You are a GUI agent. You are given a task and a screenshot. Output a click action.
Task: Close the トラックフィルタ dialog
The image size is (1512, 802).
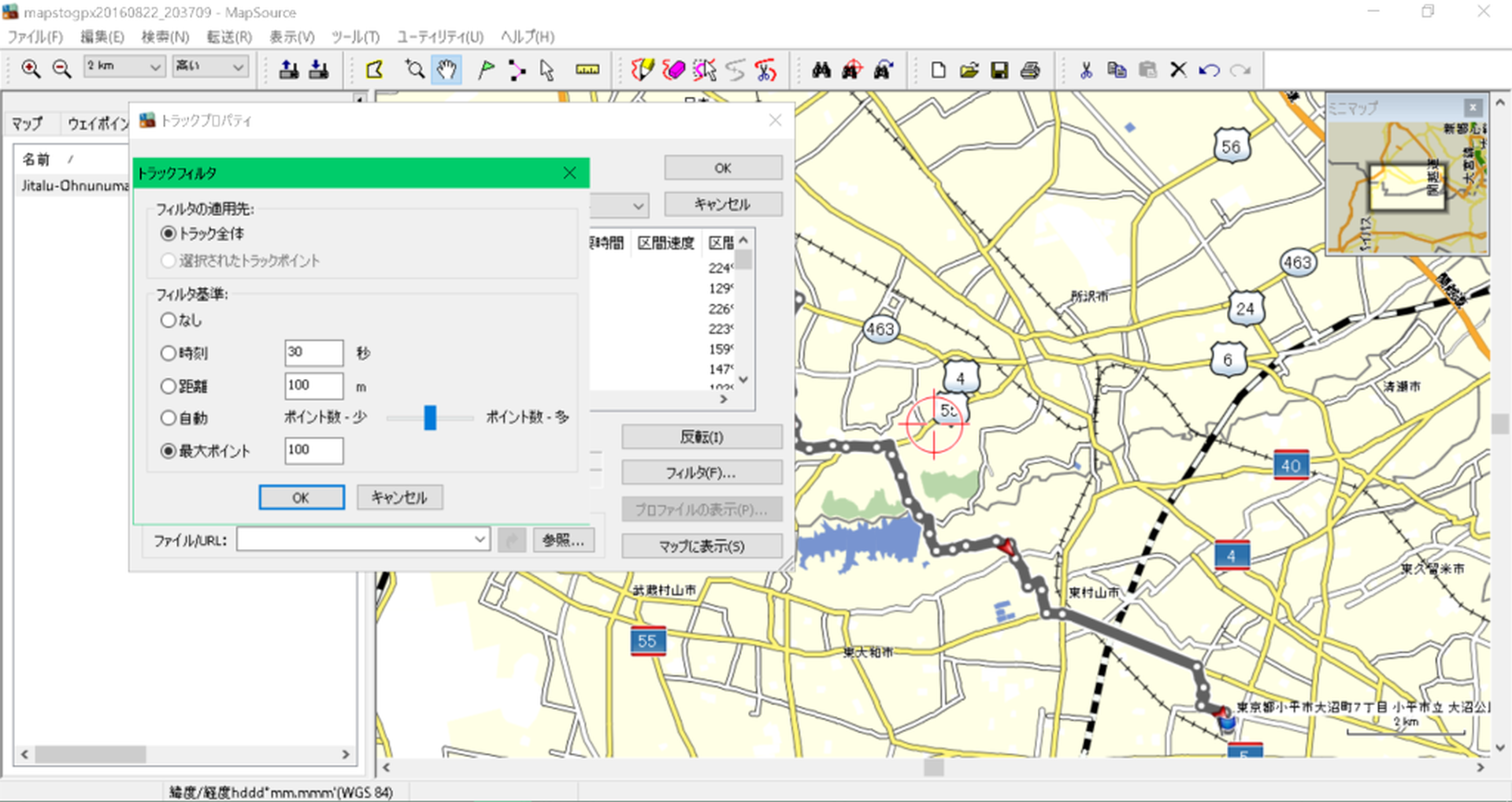569,173
